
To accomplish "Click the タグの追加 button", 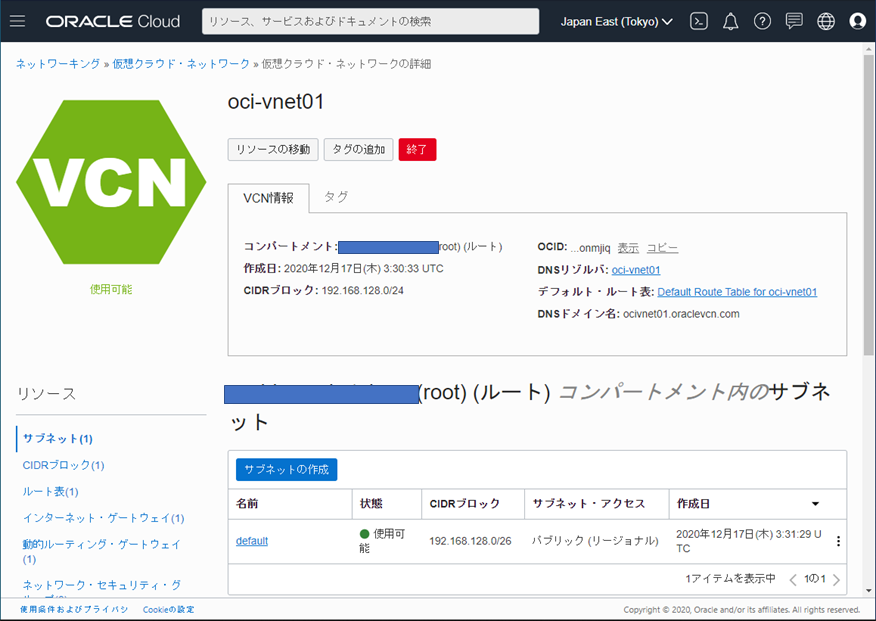I will point(358,150).
